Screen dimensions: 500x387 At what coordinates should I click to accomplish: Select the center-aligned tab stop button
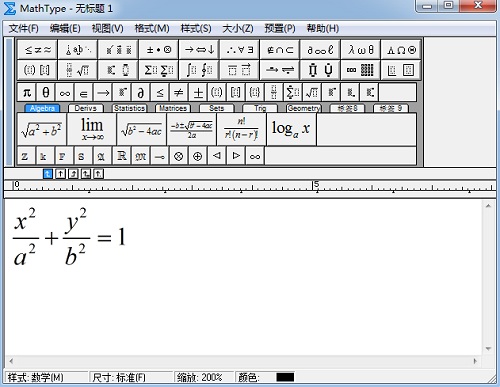coord(60,174)
